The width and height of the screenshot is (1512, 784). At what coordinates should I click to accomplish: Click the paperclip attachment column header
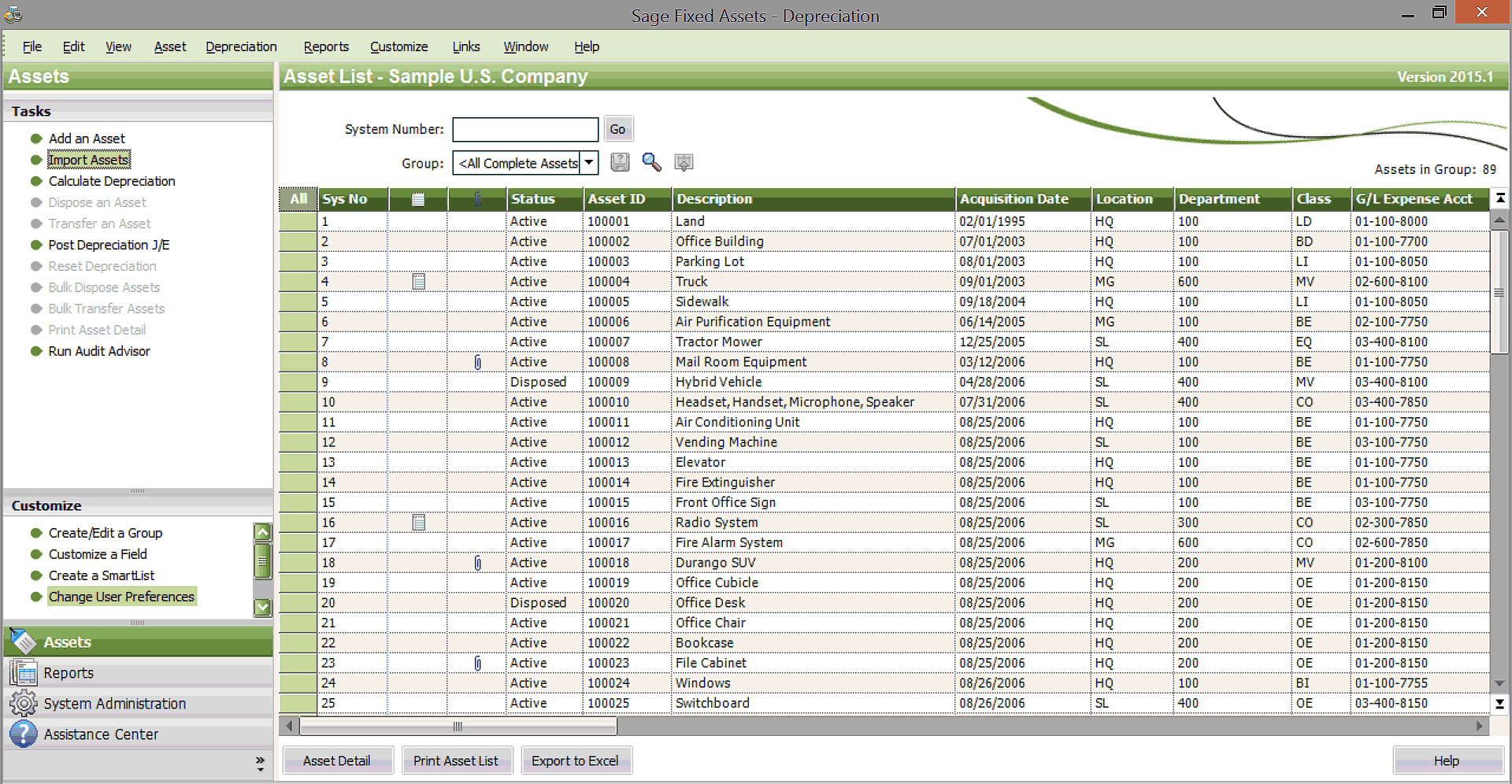477,199
